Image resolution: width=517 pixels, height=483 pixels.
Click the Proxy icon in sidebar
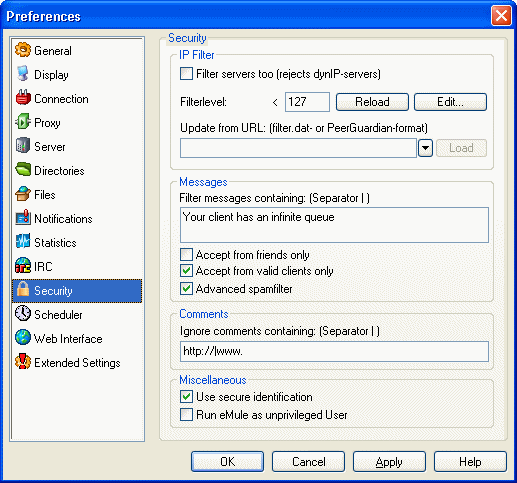tap(23, 122)
